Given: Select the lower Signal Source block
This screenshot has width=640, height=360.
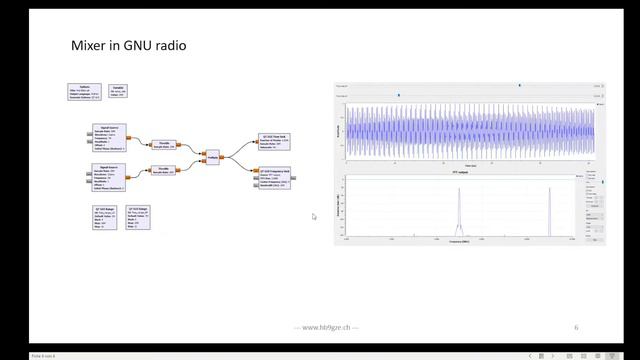Looking at the screenshot, I should pos(109,178).
